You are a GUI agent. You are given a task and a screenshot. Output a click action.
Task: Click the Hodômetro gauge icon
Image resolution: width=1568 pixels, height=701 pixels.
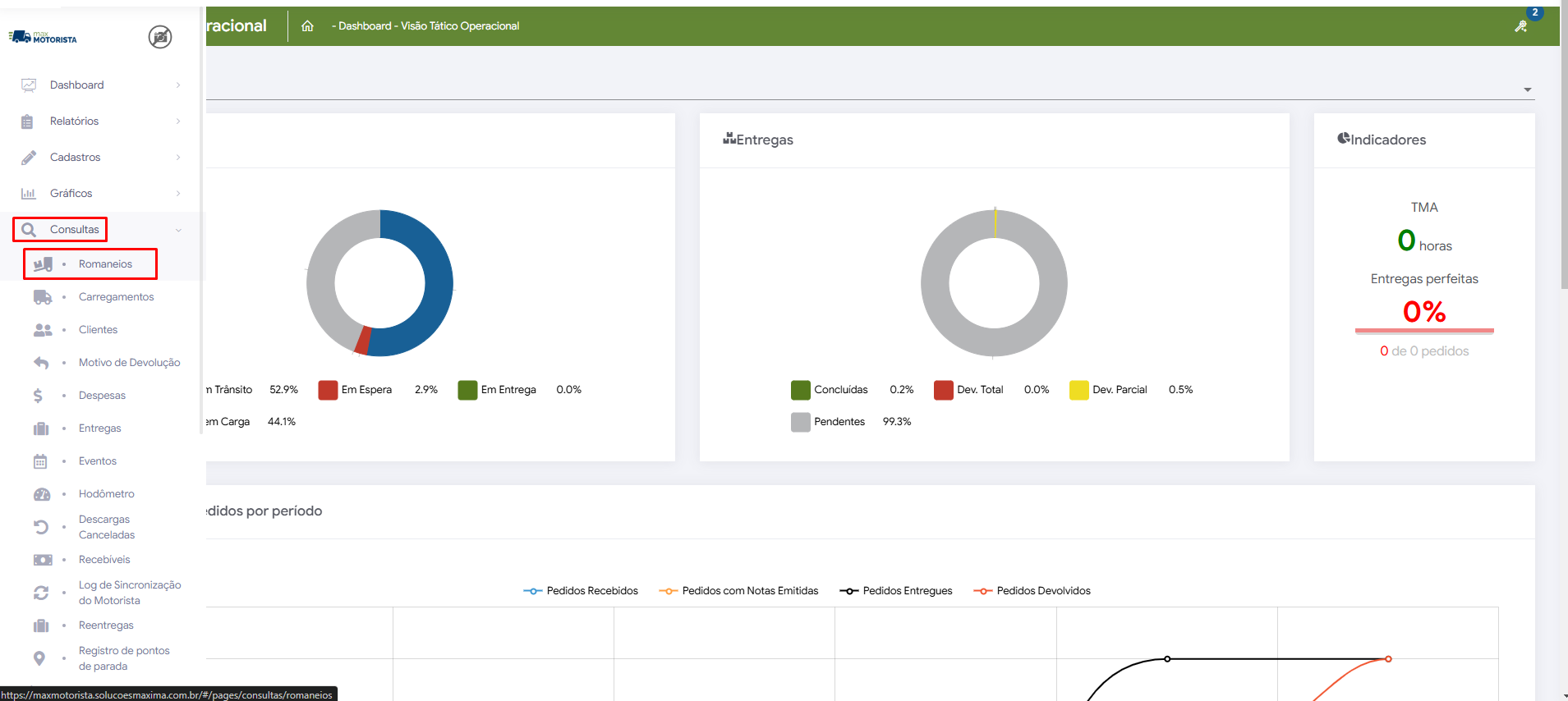(x=42, y=494)
